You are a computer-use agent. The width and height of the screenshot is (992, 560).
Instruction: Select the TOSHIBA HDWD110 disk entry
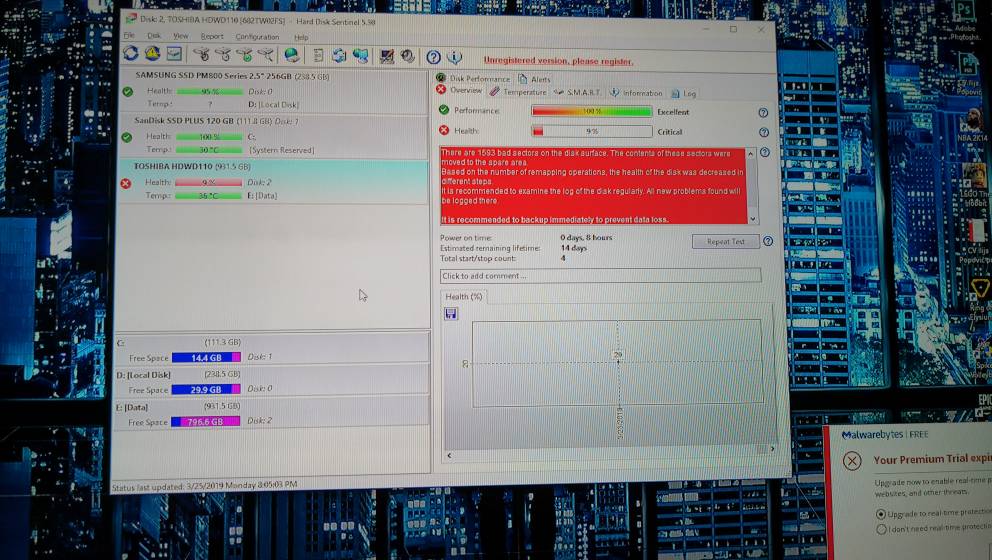[x=273, y=182]
